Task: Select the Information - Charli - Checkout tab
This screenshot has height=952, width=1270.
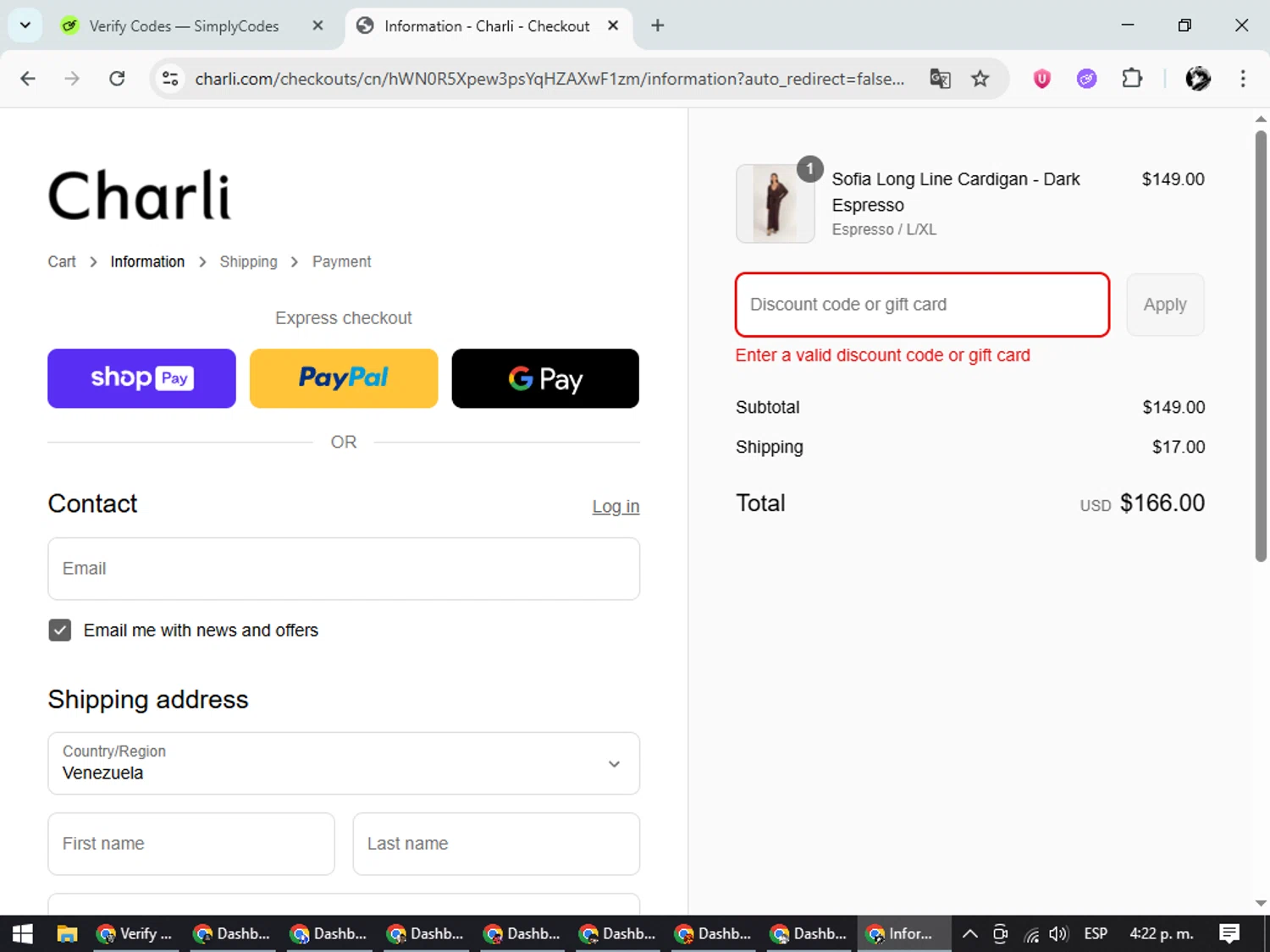Action: point(487,26)
